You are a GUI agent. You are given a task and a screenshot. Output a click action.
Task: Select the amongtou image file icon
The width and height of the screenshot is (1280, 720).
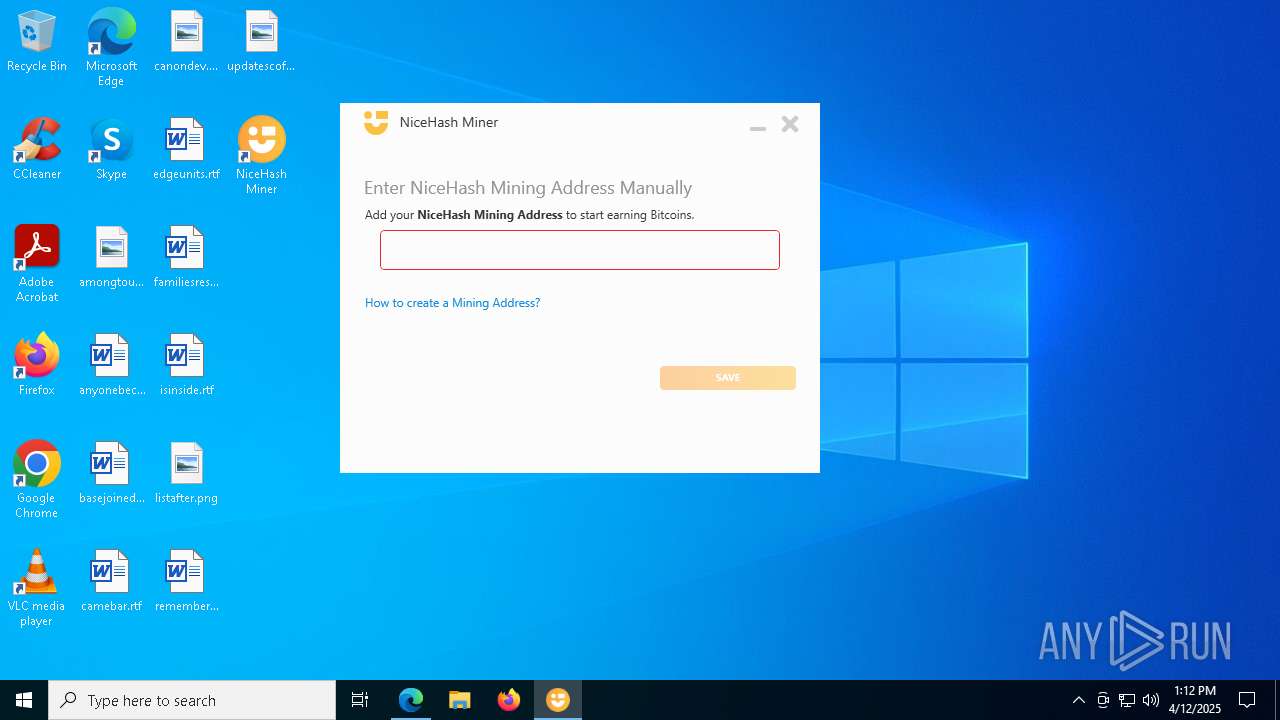coord(111,258)
